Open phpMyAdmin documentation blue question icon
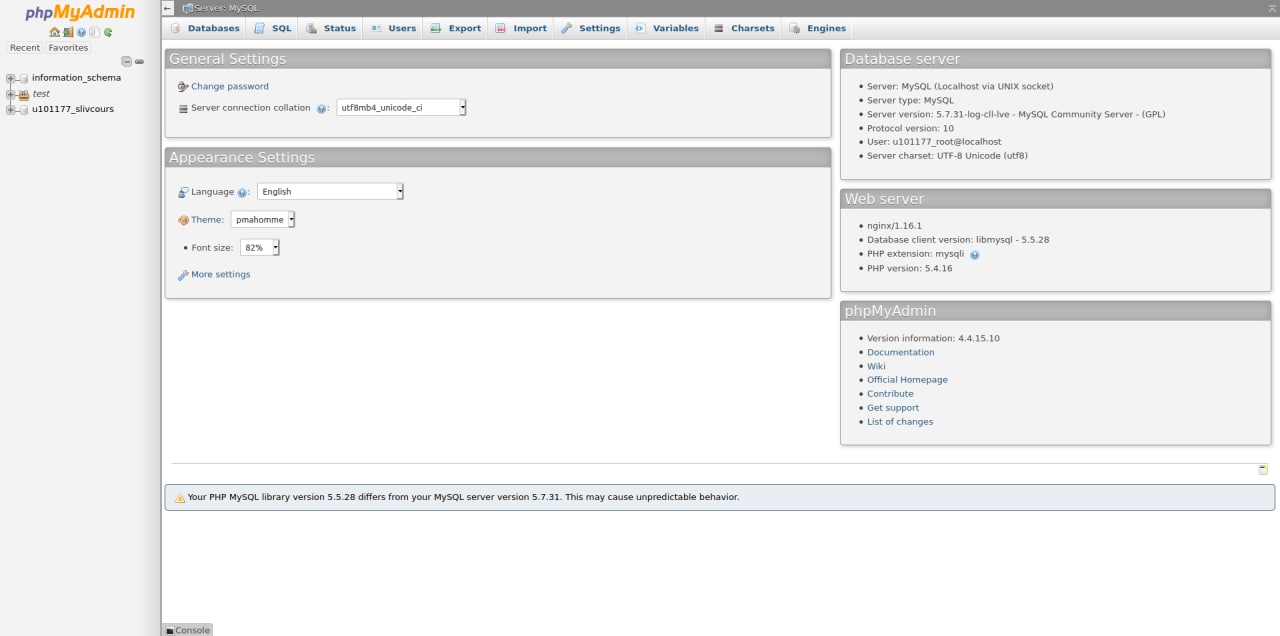1280x636 pixels. tap(81, 32)
